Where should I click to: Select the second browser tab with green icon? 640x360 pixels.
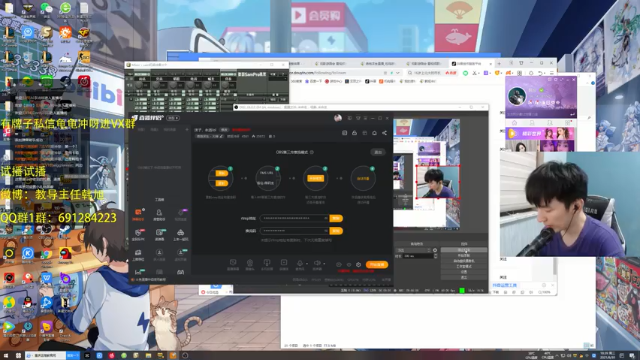[x=380, y=64]
